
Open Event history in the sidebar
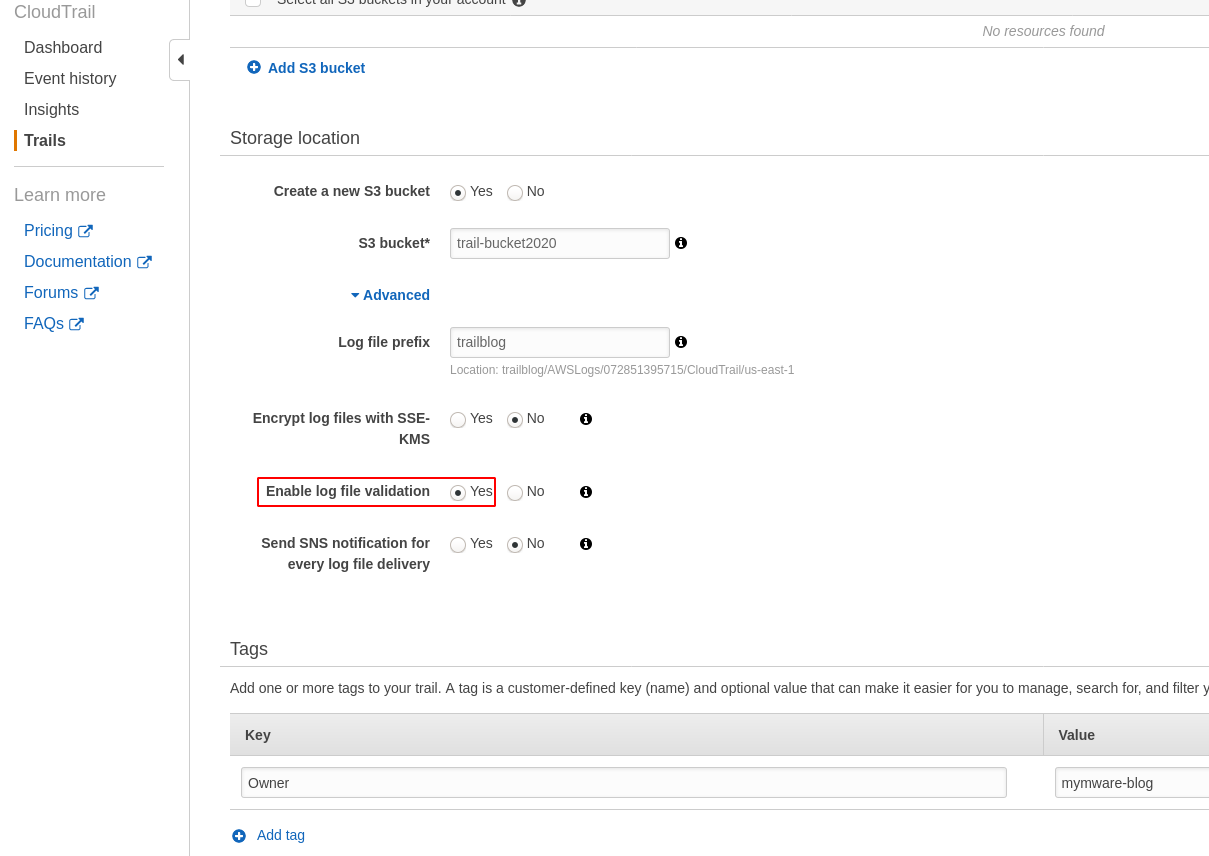pyautogui.click(x=70, y=79)
